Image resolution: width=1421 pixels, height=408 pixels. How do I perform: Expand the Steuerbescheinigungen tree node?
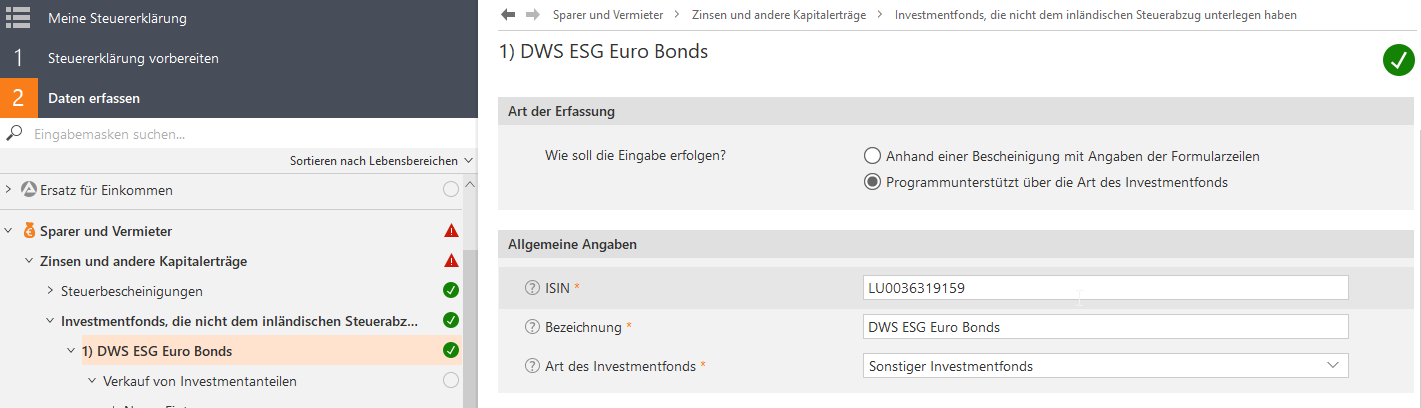(51, 291)
